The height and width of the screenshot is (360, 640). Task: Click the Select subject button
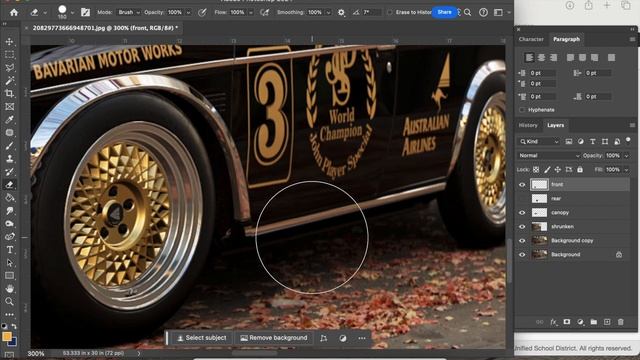(x=202, y=338)
